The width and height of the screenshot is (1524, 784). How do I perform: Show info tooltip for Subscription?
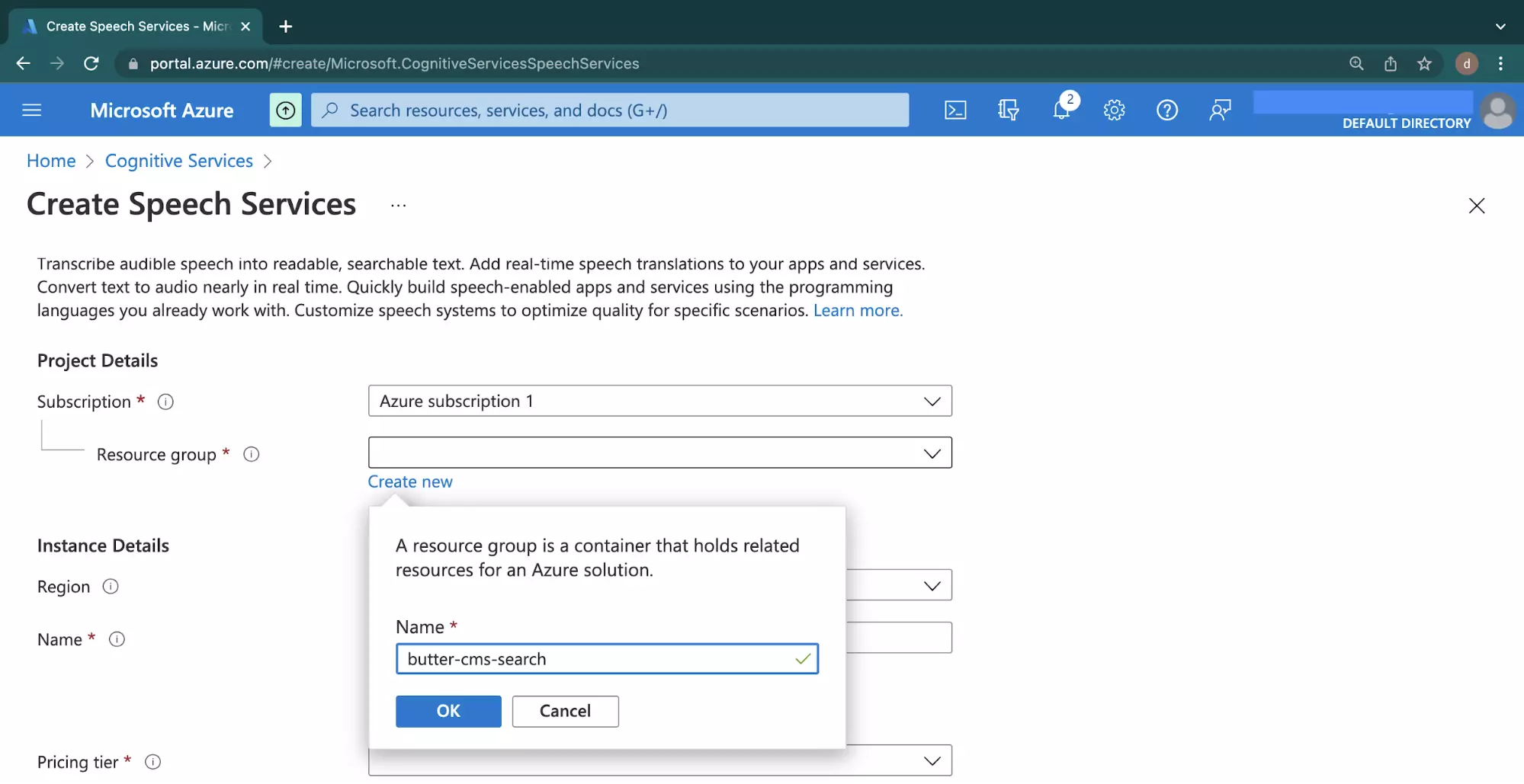pos(165,402)
